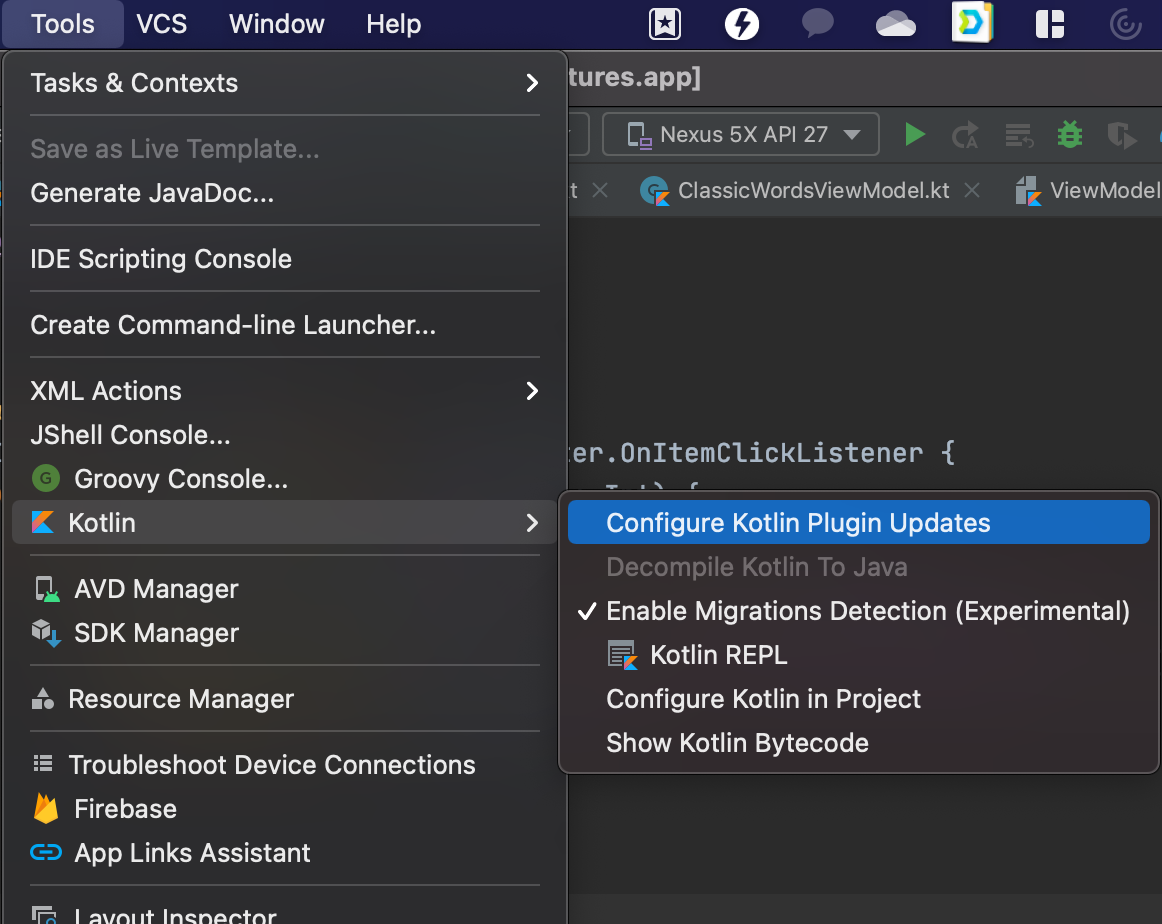Viewport: 1162px width, 924px height.
Task: Click the Apply Code Changes icon
Action: pyautogui.click(x=1018, y=134)
